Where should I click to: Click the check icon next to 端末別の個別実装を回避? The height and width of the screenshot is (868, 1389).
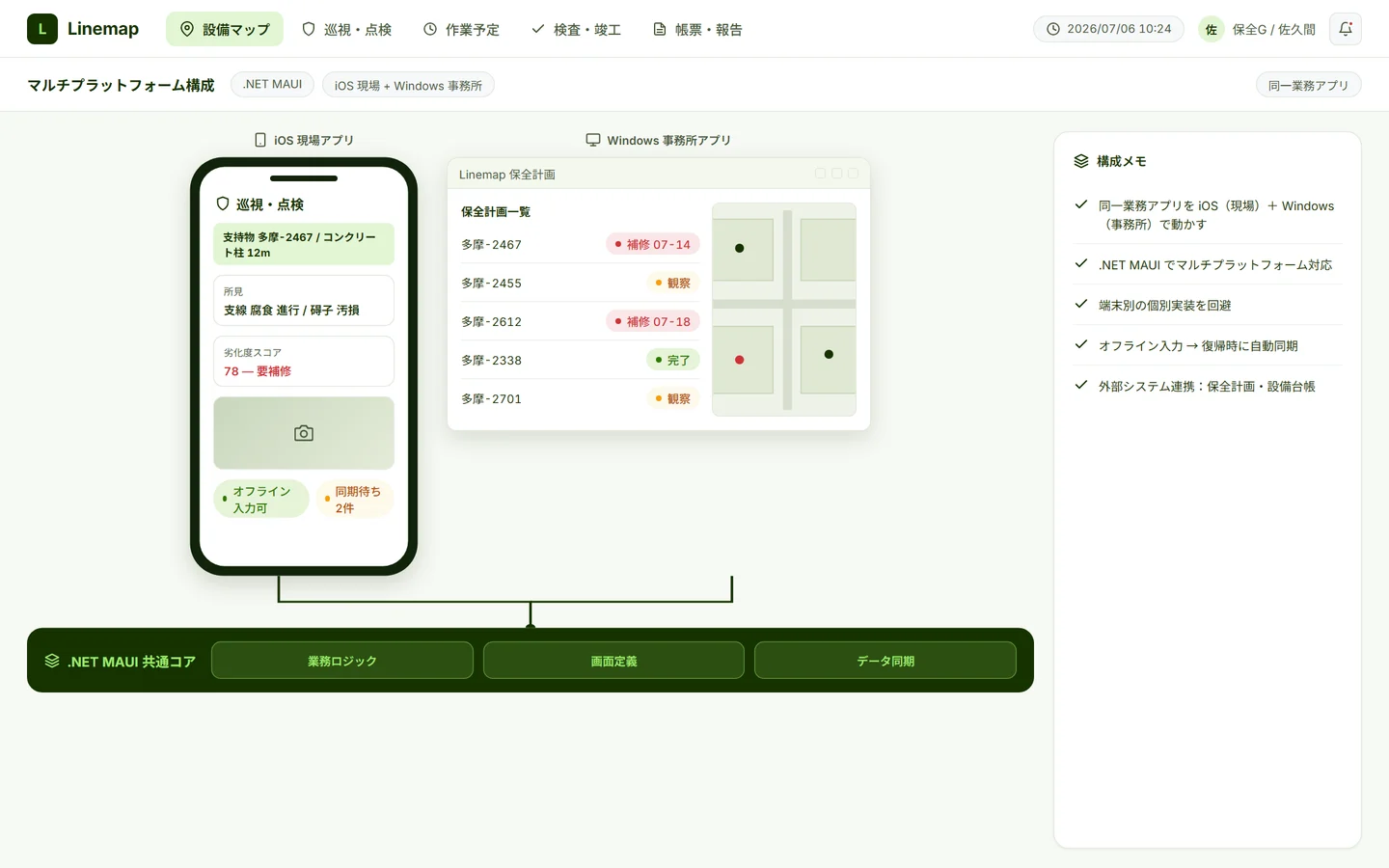coord(1081,304)
